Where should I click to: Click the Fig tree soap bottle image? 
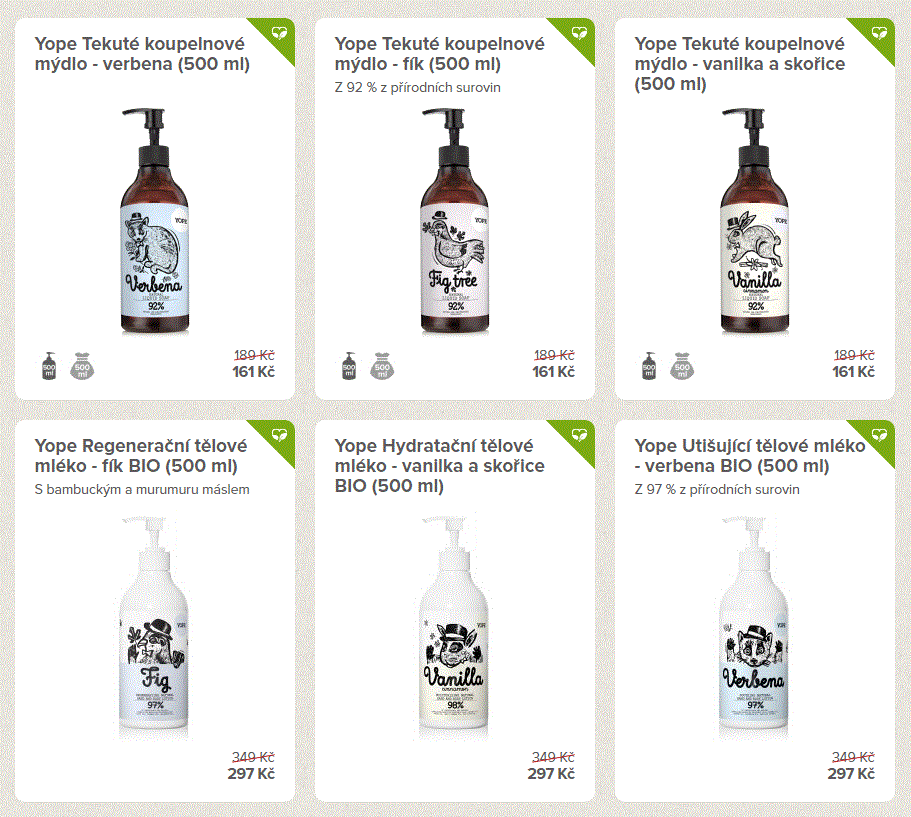[x=454, y=221]
